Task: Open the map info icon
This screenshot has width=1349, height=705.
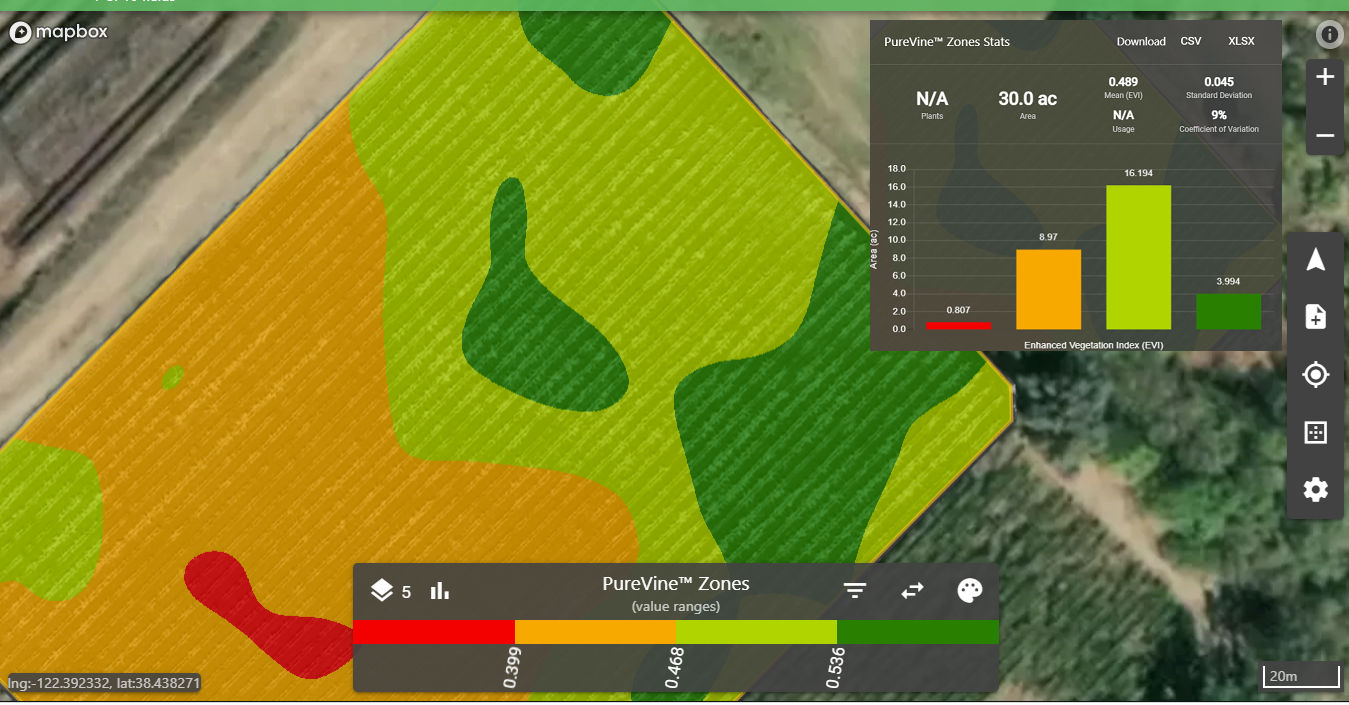Action: point(1329,35)
